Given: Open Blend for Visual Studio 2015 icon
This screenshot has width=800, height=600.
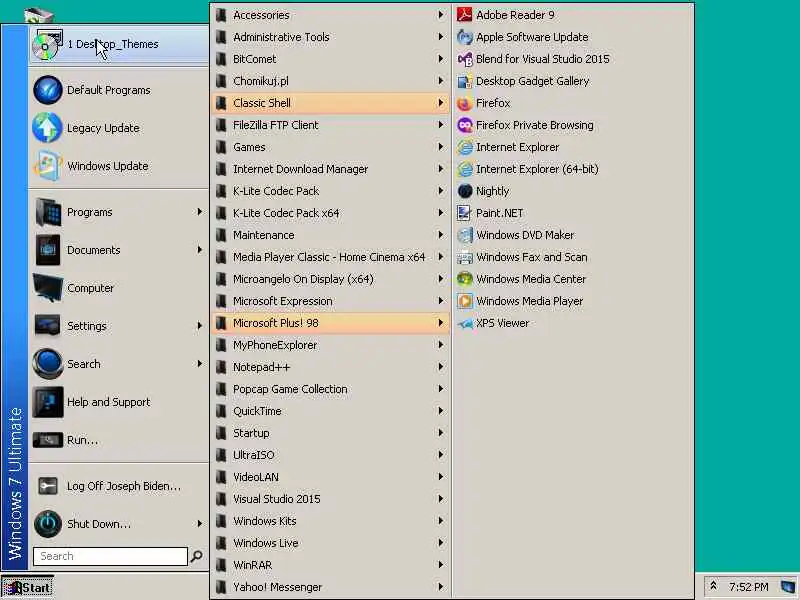Looking at the screenshot, I should click(464, 59).
